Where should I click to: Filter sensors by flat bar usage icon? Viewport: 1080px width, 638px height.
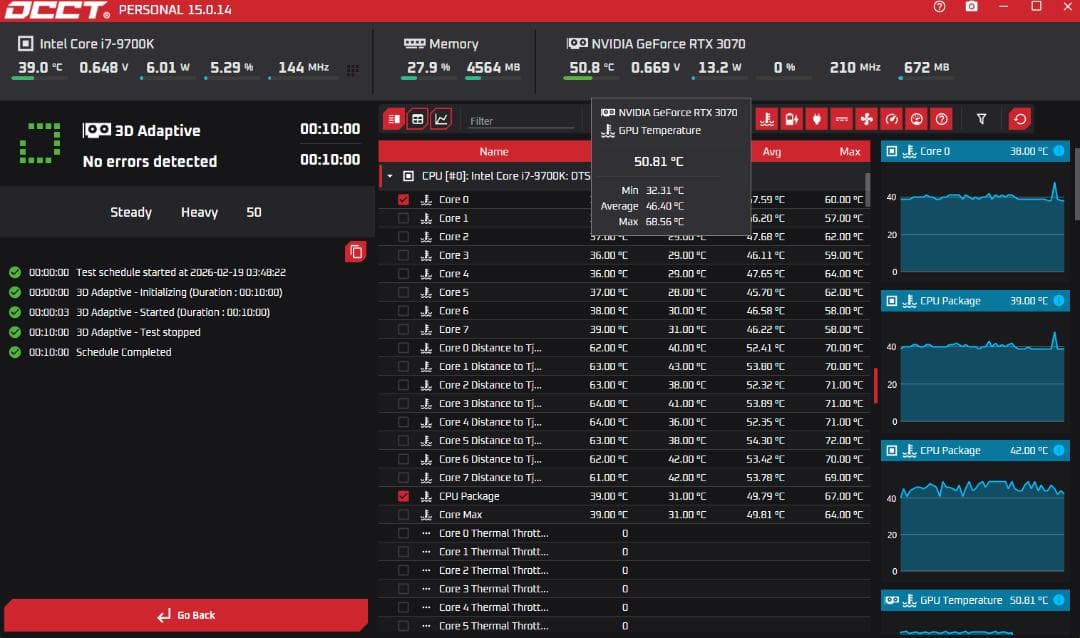pos(841,119)
